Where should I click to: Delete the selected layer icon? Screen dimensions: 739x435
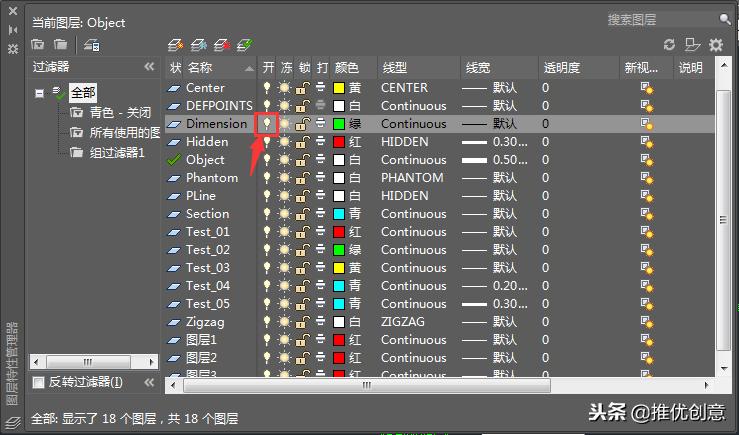[222, 45]
